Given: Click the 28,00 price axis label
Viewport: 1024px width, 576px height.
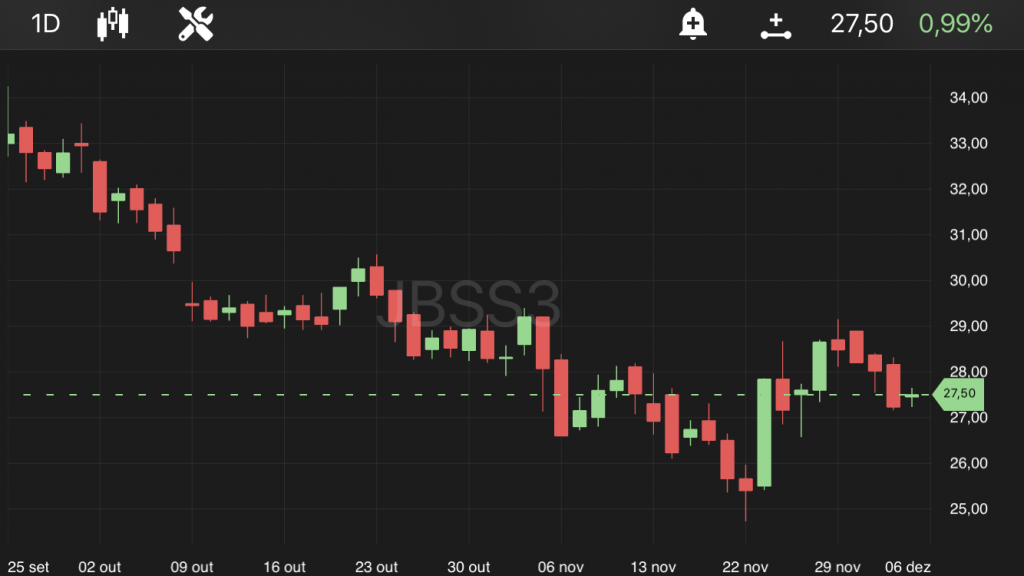Looking at the screenshot, I should click(x=968, y=372).
